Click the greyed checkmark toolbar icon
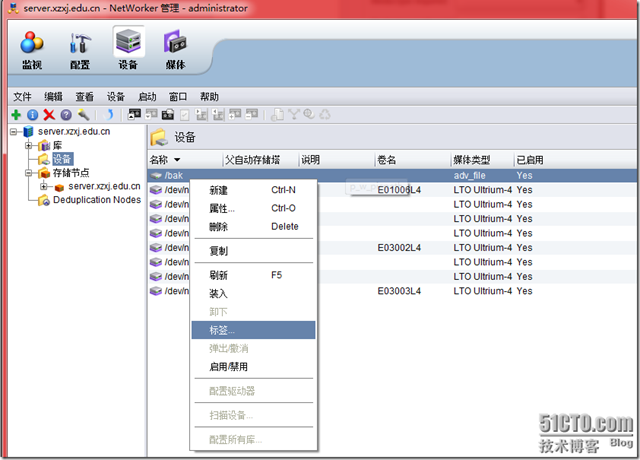 point(184,115)
